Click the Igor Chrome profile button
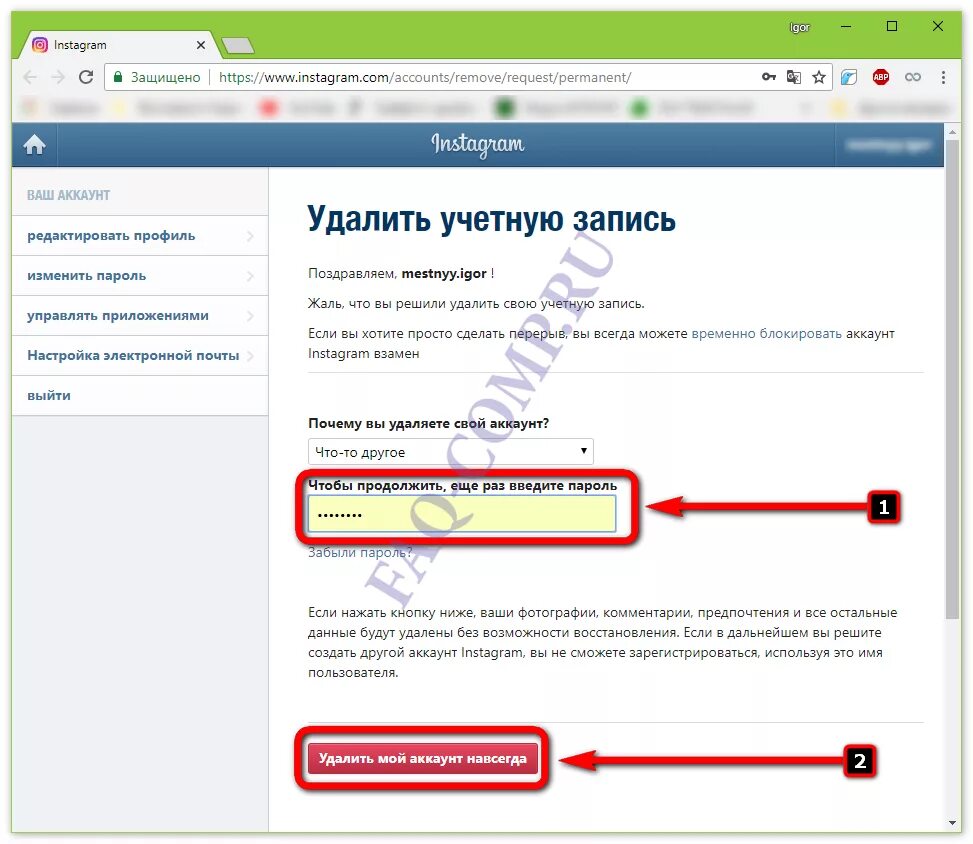The width and height of the screenshot is (973, 844). tap(799, 27)
